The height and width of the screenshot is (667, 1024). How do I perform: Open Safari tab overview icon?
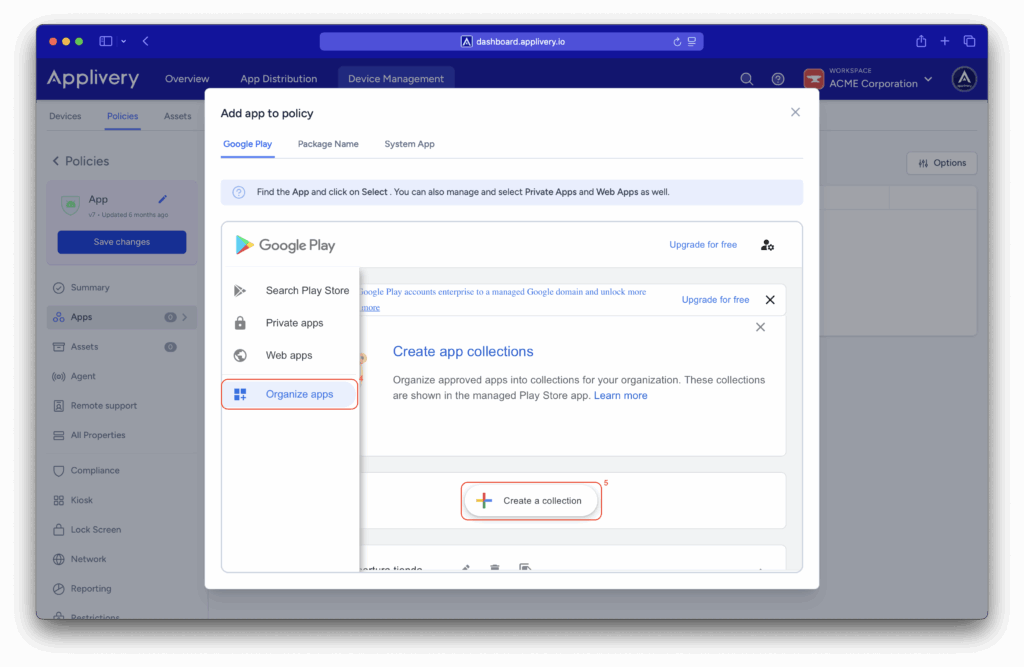tap(969, 41)
